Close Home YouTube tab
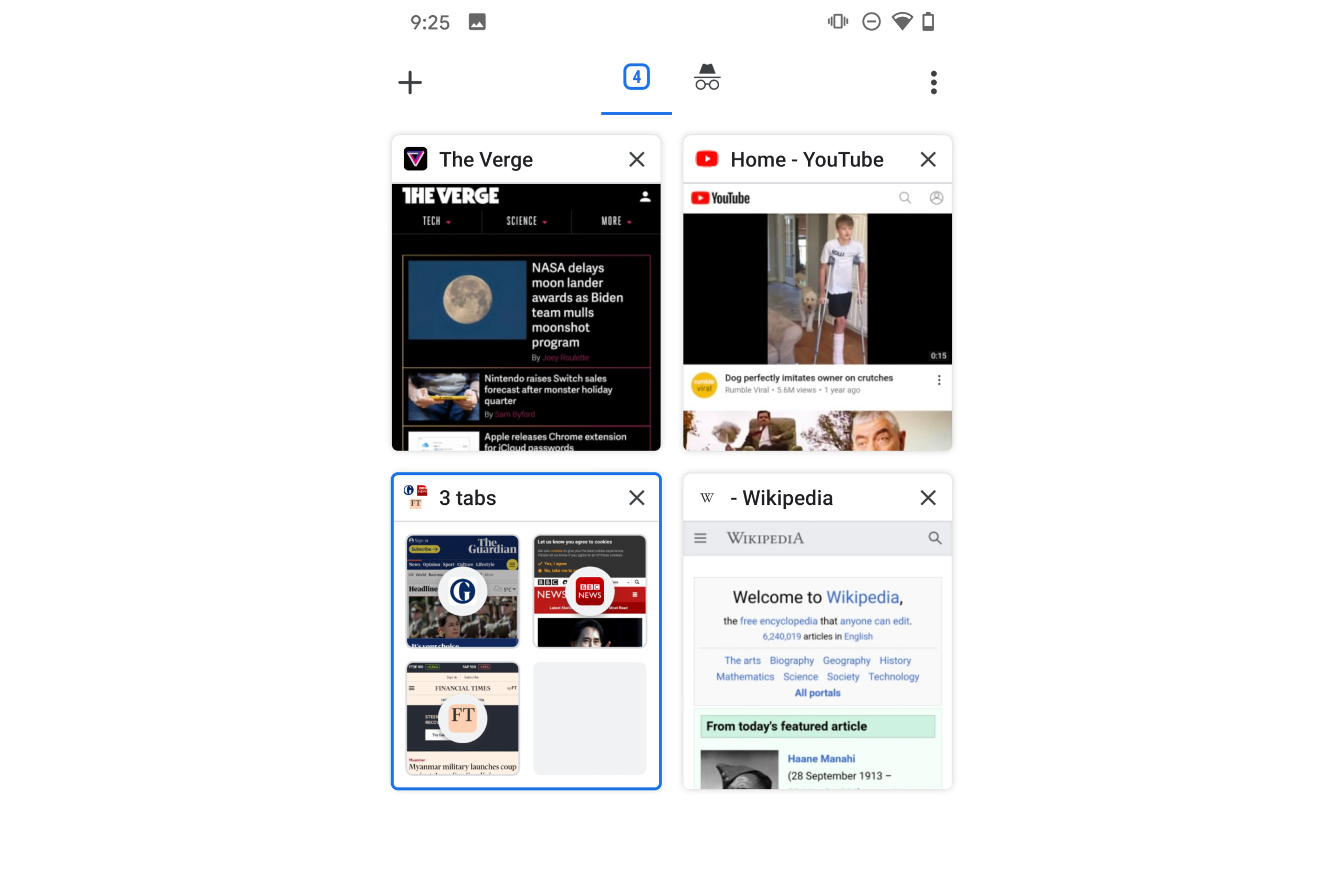The image size is (1344, 896). point(926,159)
